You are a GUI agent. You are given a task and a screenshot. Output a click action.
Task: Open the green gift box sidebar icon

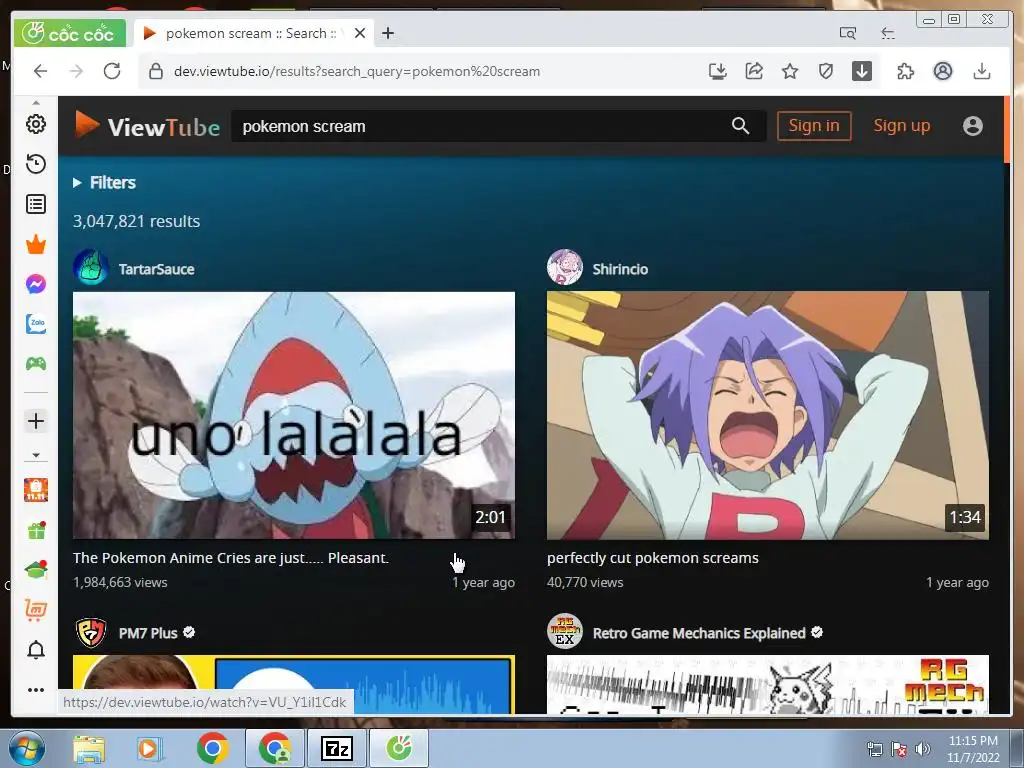tap(37, 530)
